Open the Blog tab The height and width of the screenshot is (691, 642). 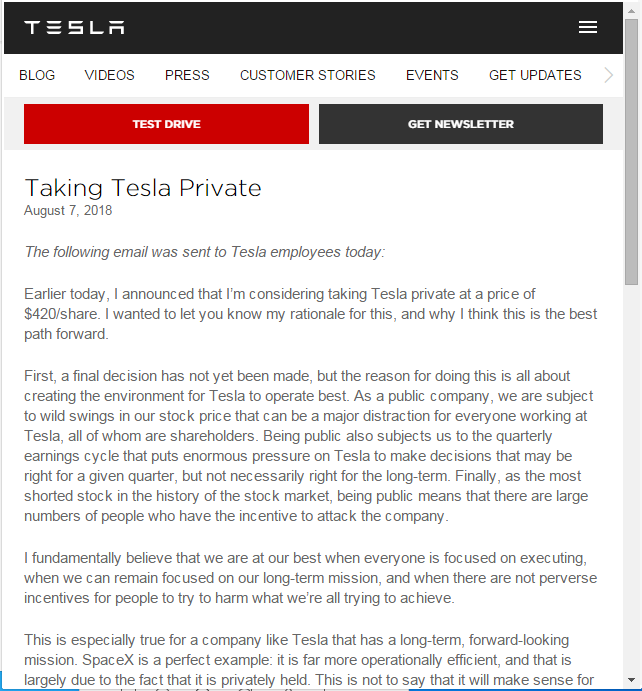tap(37, 75)
